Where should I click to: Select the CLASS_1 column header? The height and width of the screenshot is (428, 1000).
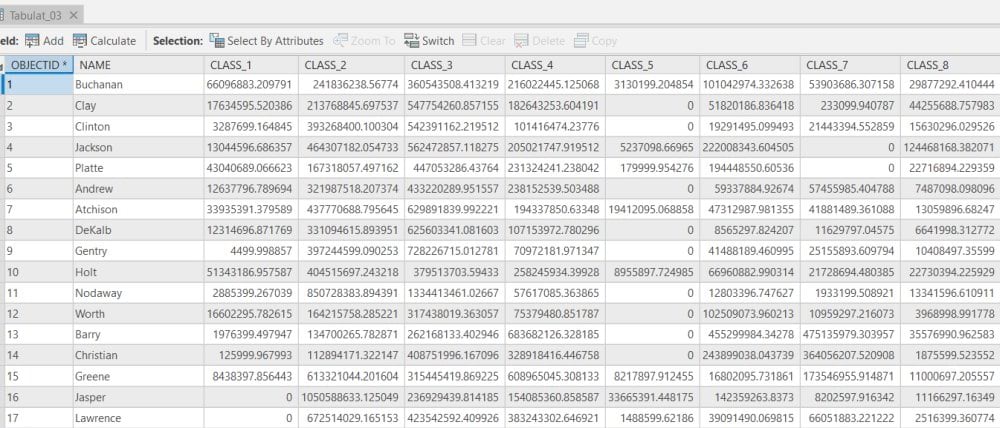(252, 65)
